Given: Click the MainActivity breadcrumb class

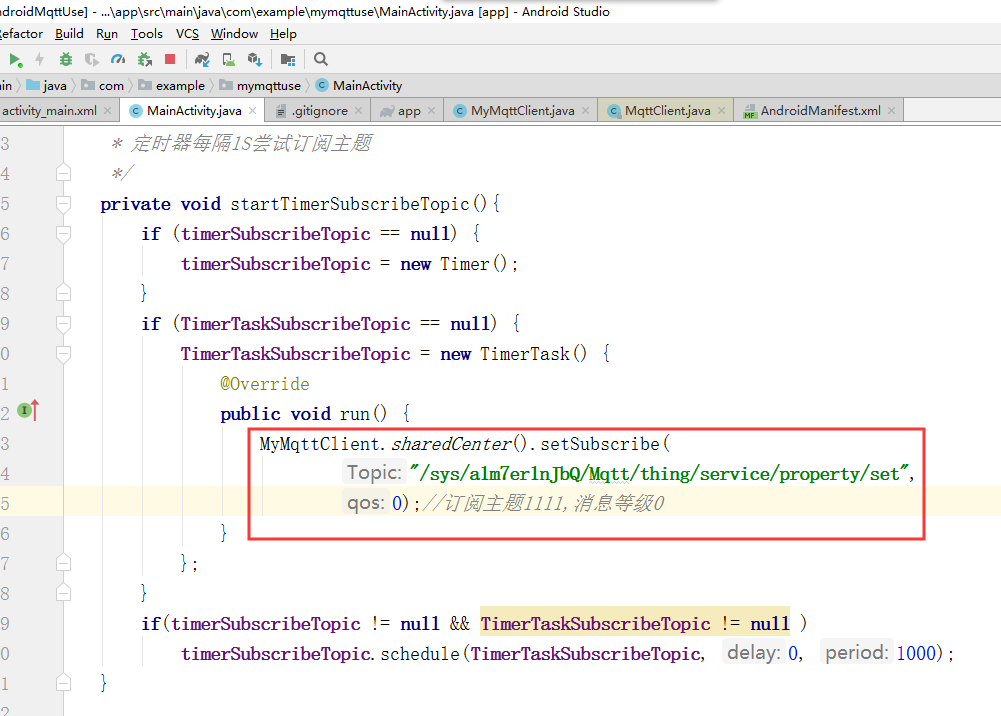Looking at the screenshot, I should click(359, 86).
